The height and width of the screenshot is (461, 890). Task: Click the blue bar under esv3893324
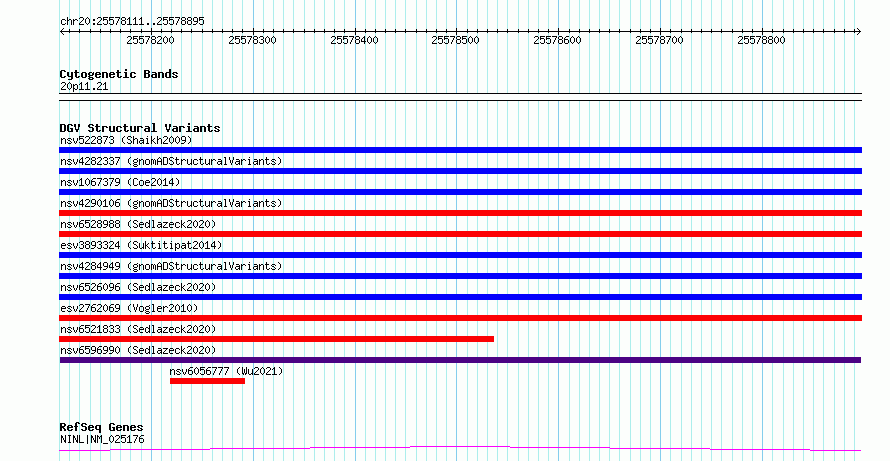[460, 255]
